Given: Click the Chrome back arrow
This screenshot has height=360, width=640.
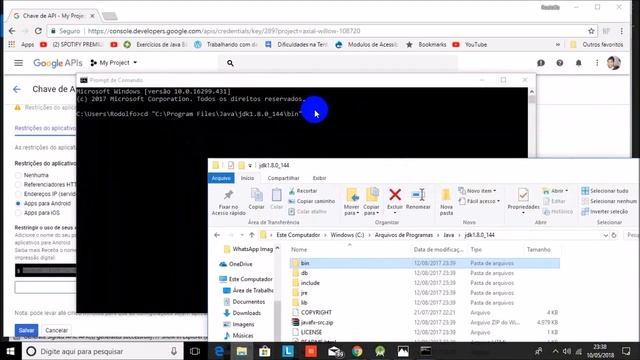Looking at the screenshot, I should 12,31.
